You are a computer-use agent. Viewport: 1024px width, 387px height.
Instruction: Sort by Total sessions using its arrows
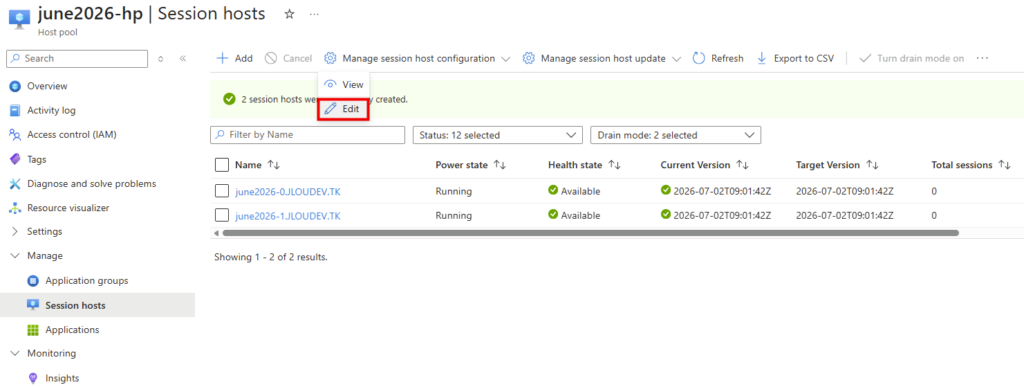[x=1005, y=165]
